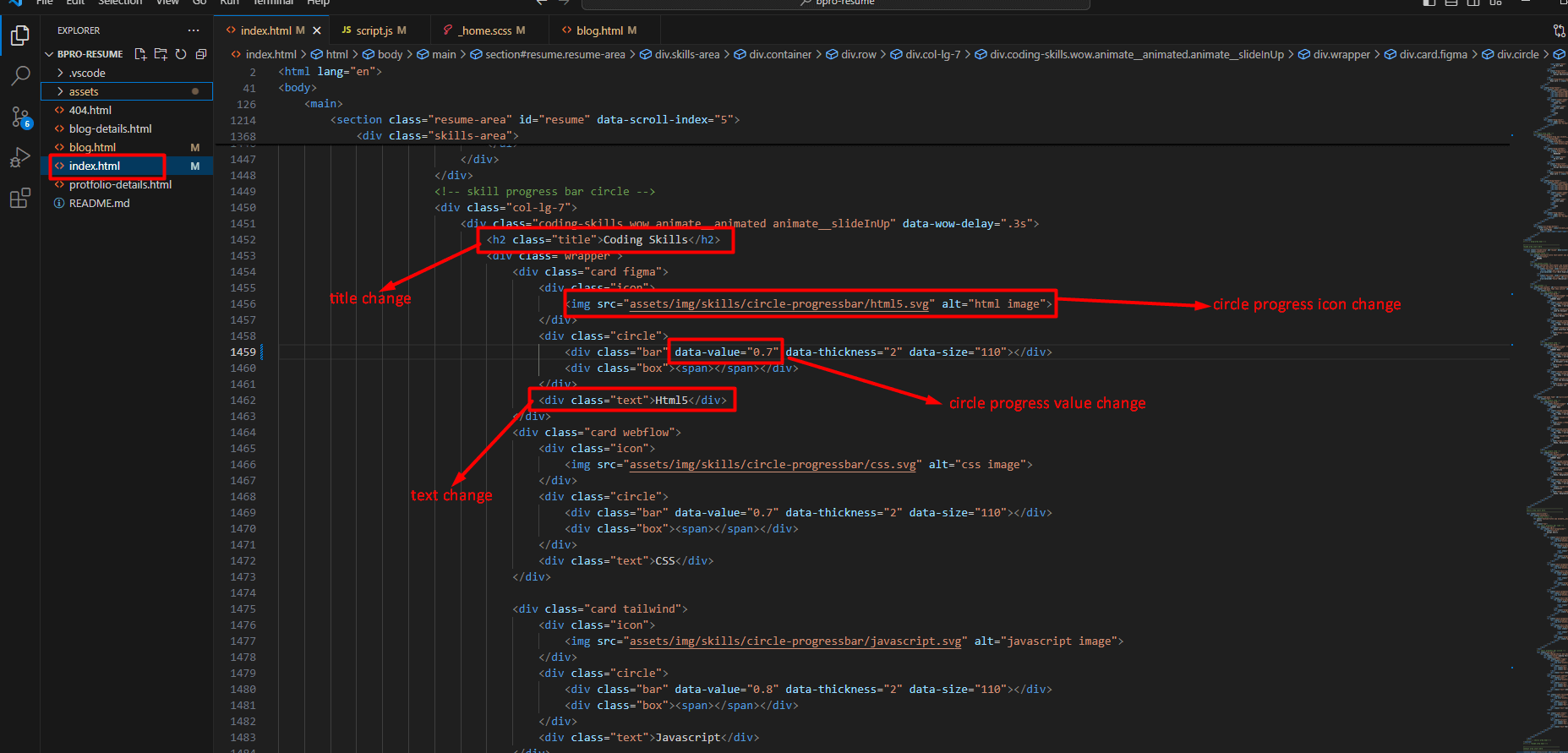Open blog-details.html from the file tree
Viewport: 1568px width, 753px height.
(x=127, y=128)
